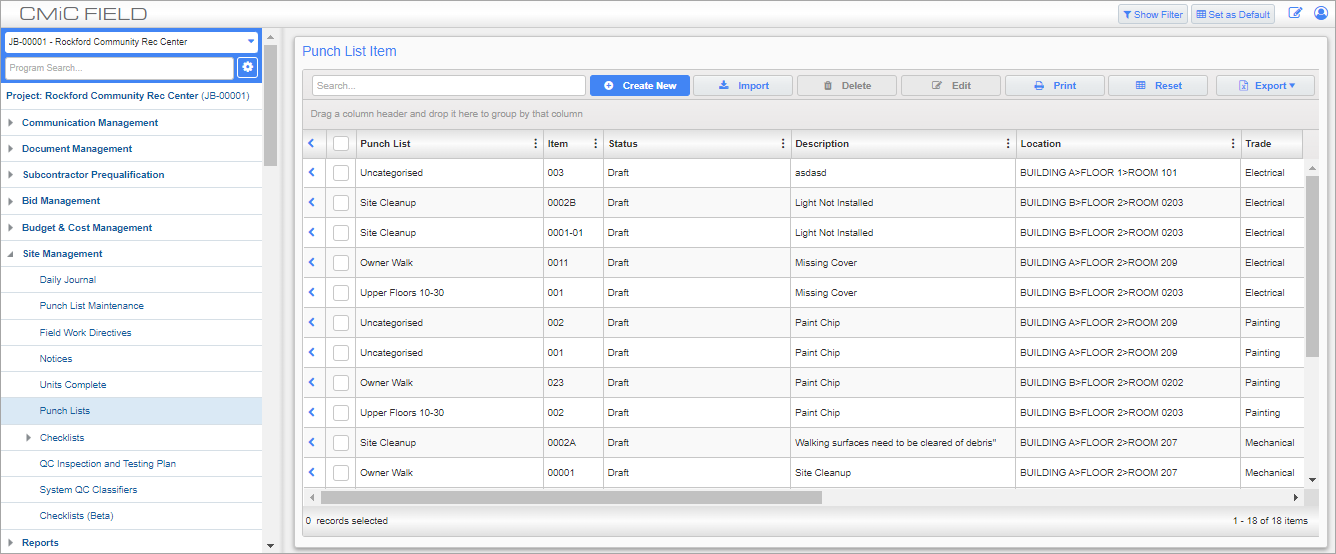Open Punch List column options menu
1336x554 pixels.
(x=535, y=144)
